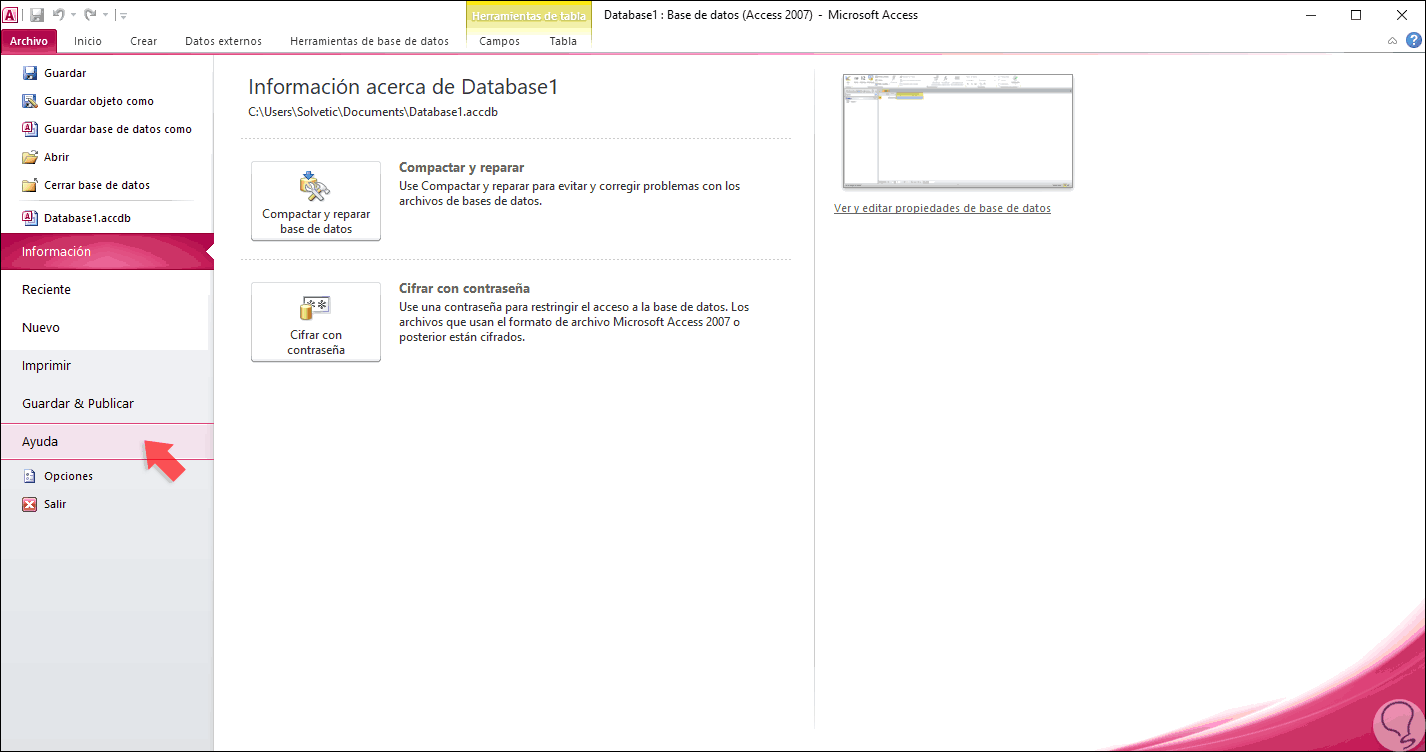Screen dimensions: 1426x752
Task: Open the Undo history dropdown arrow
Action: tap(73, 15)
